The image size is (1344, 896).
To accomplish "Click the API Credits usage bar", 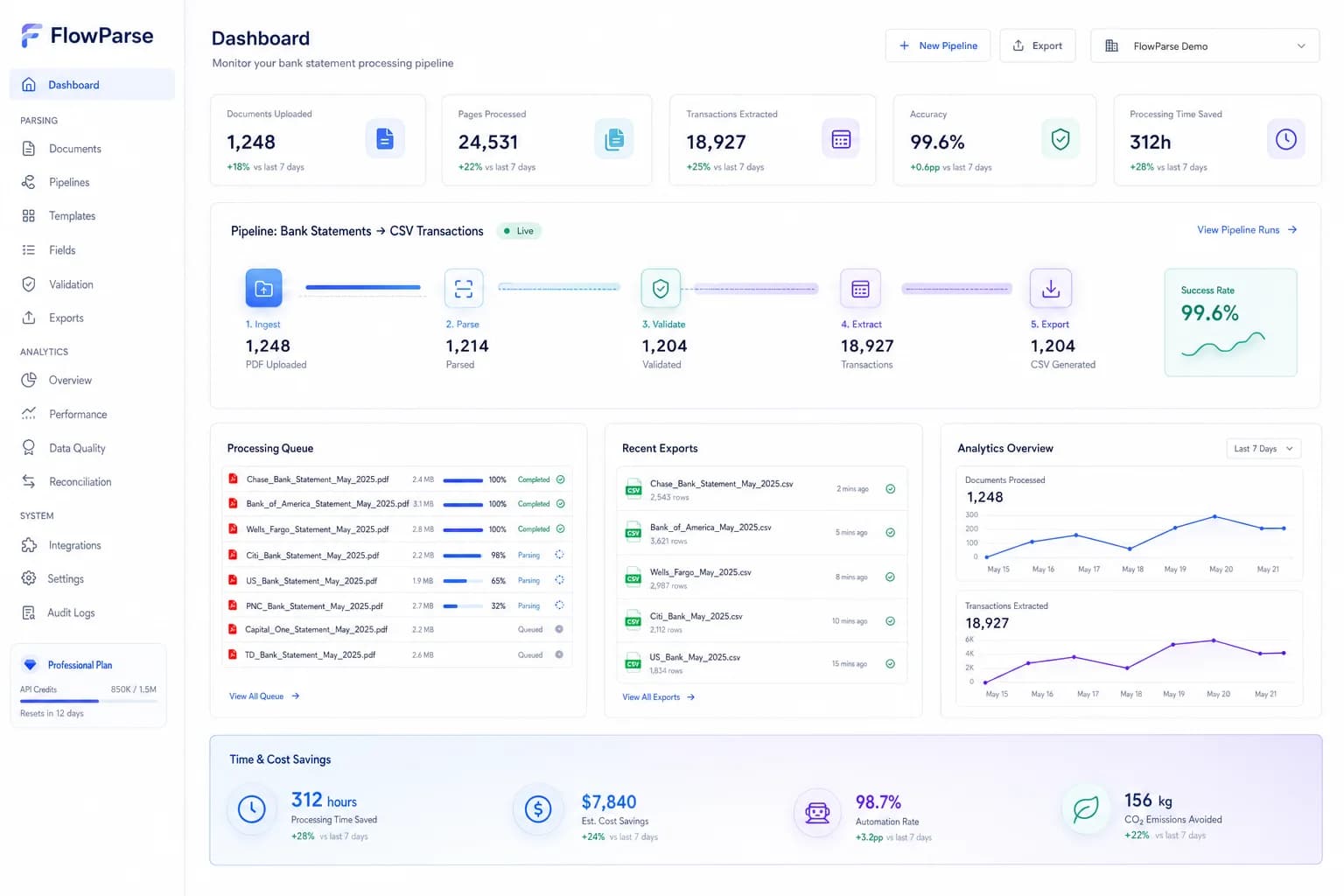I will point(88,701).
